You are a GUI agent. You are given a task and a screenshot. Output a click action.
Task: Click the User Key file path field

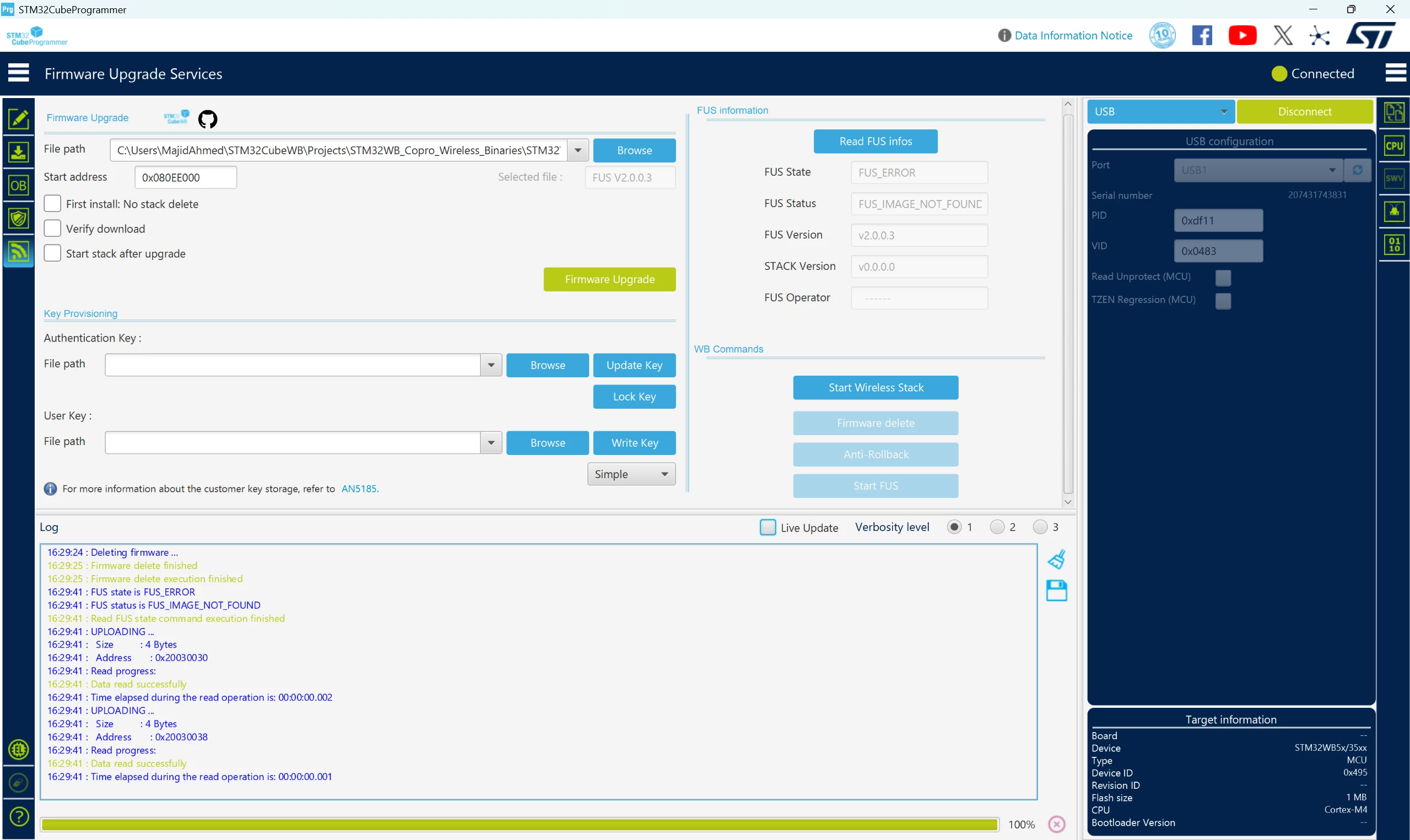pos(293,443)
